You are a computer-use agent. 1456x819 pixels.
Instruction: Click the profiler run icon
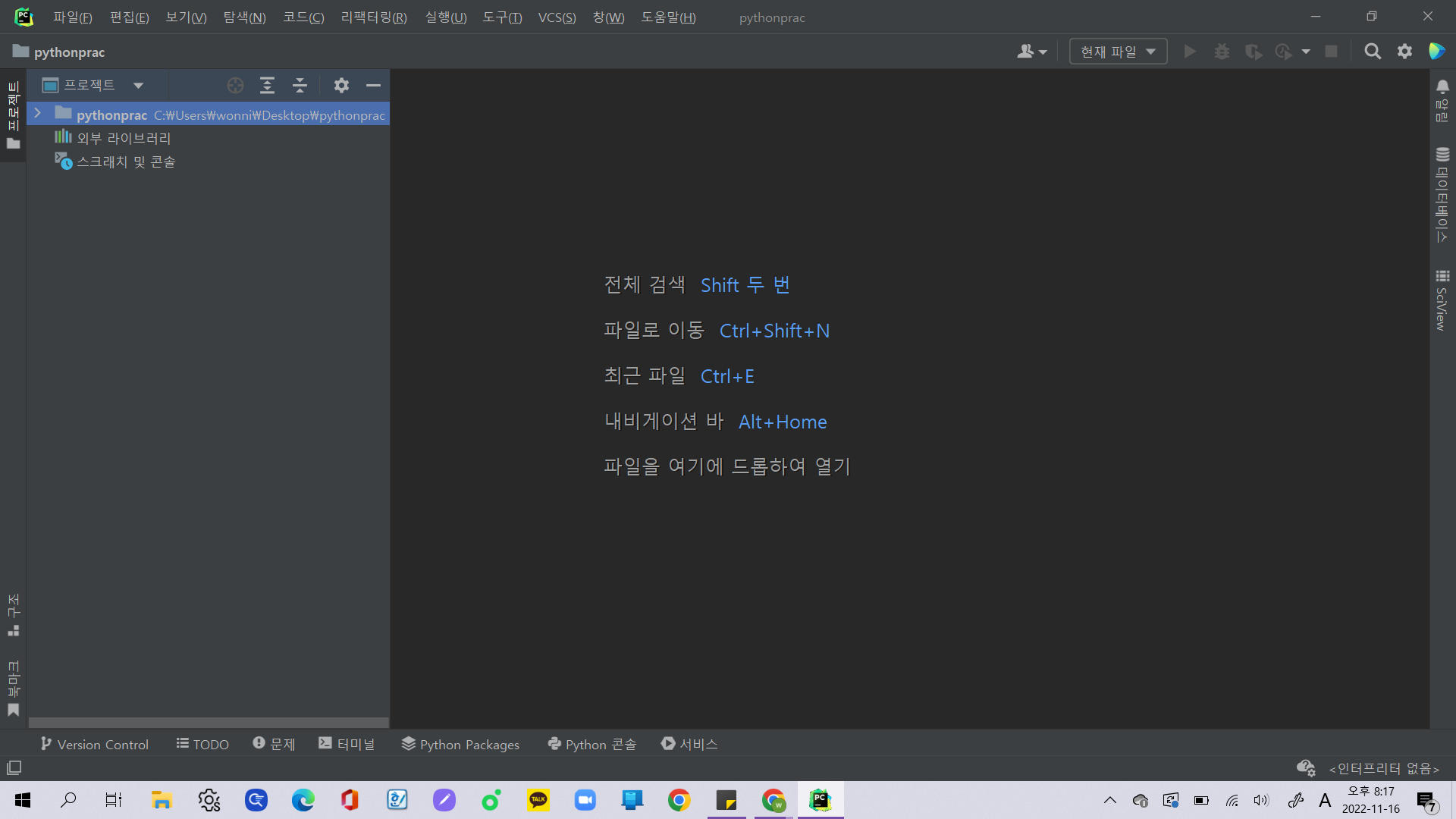coord(1283,52)
